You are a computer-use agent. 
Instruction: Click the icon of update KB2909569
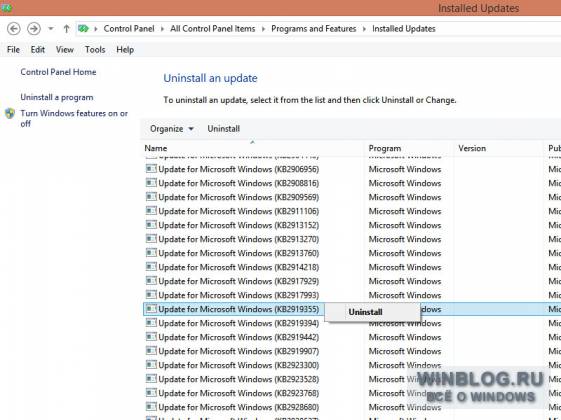coord(151,196)
